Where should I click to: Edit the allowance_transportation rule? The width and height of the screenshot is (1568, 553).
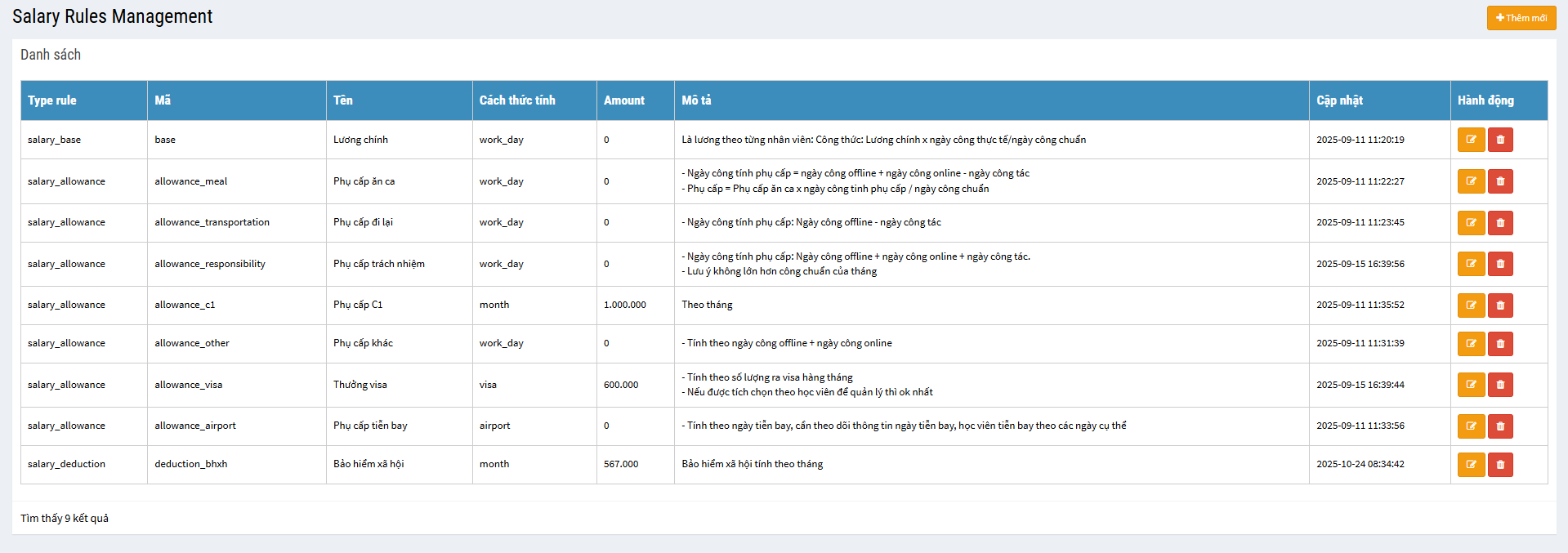[x=1471, y=223]
